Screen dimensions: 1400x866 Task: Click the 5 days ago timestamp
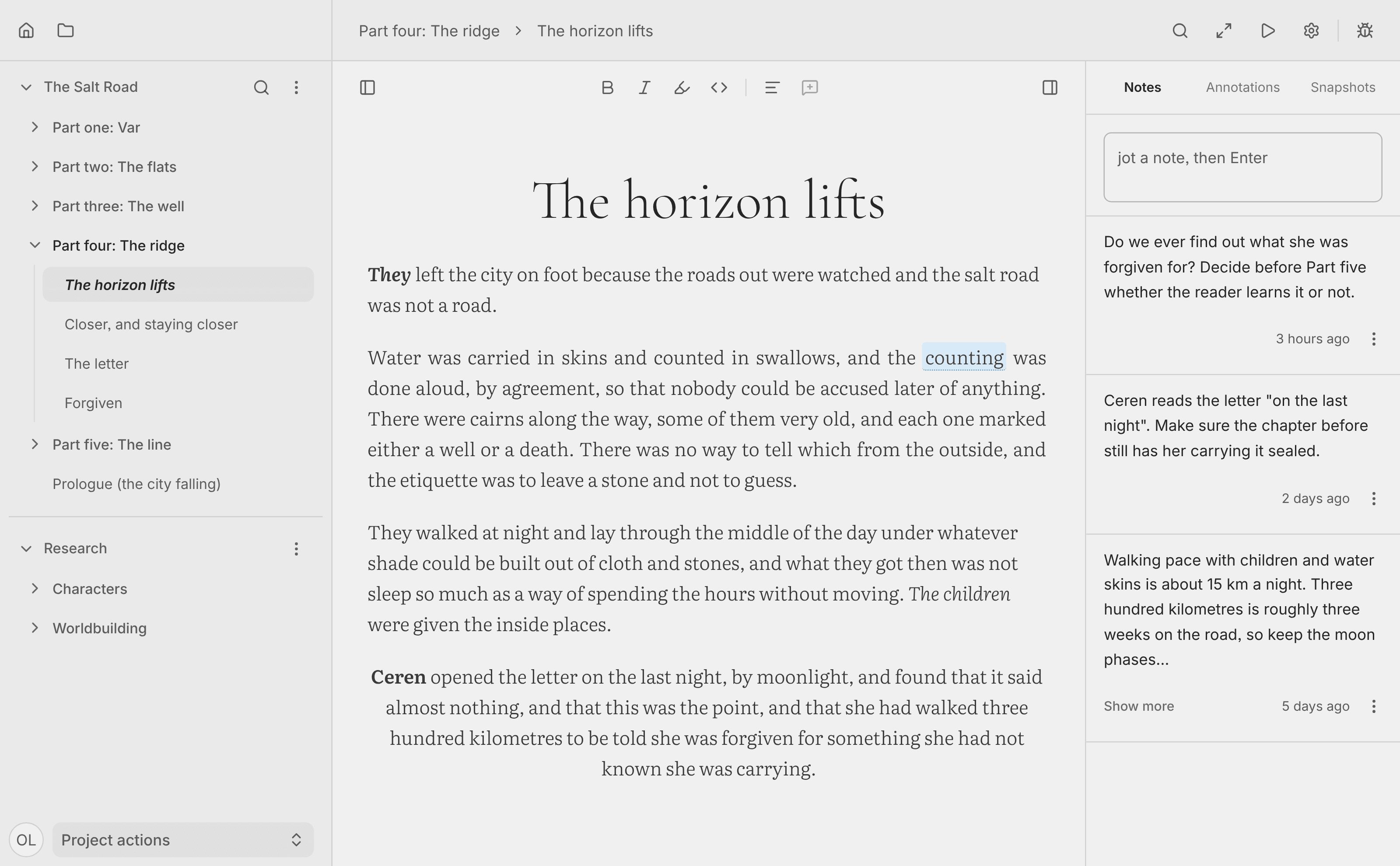(x=1315, y=706)
